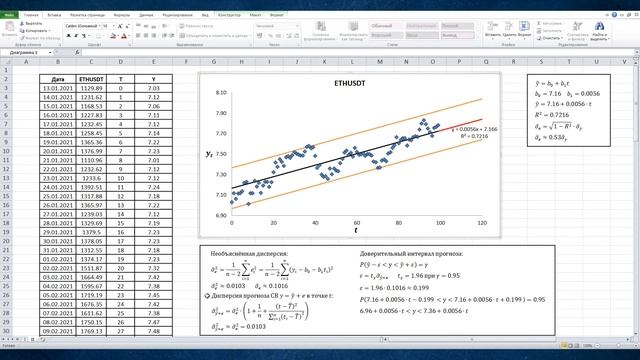Image resolution: width=640 pixels, height=360 pixels.
Task: Open the font name dropdown (Calibri)
Action: [99, 26]
